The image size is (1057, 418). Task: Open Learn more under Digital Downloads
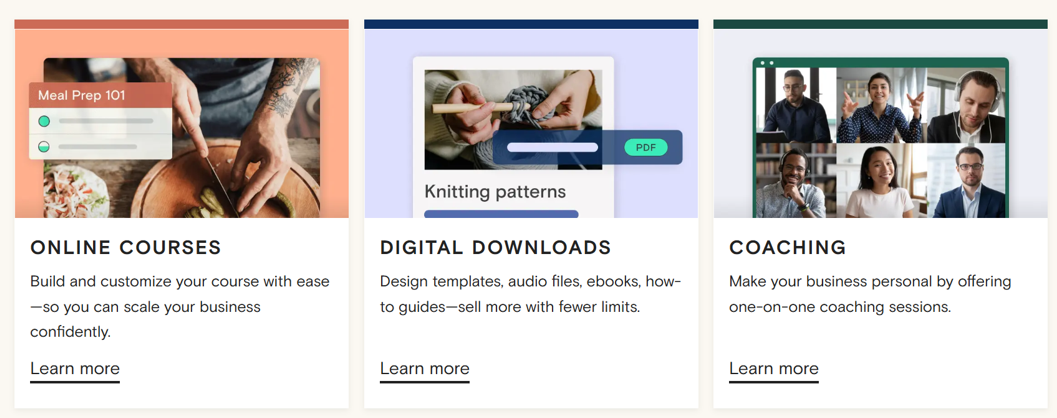coord(424,369)
